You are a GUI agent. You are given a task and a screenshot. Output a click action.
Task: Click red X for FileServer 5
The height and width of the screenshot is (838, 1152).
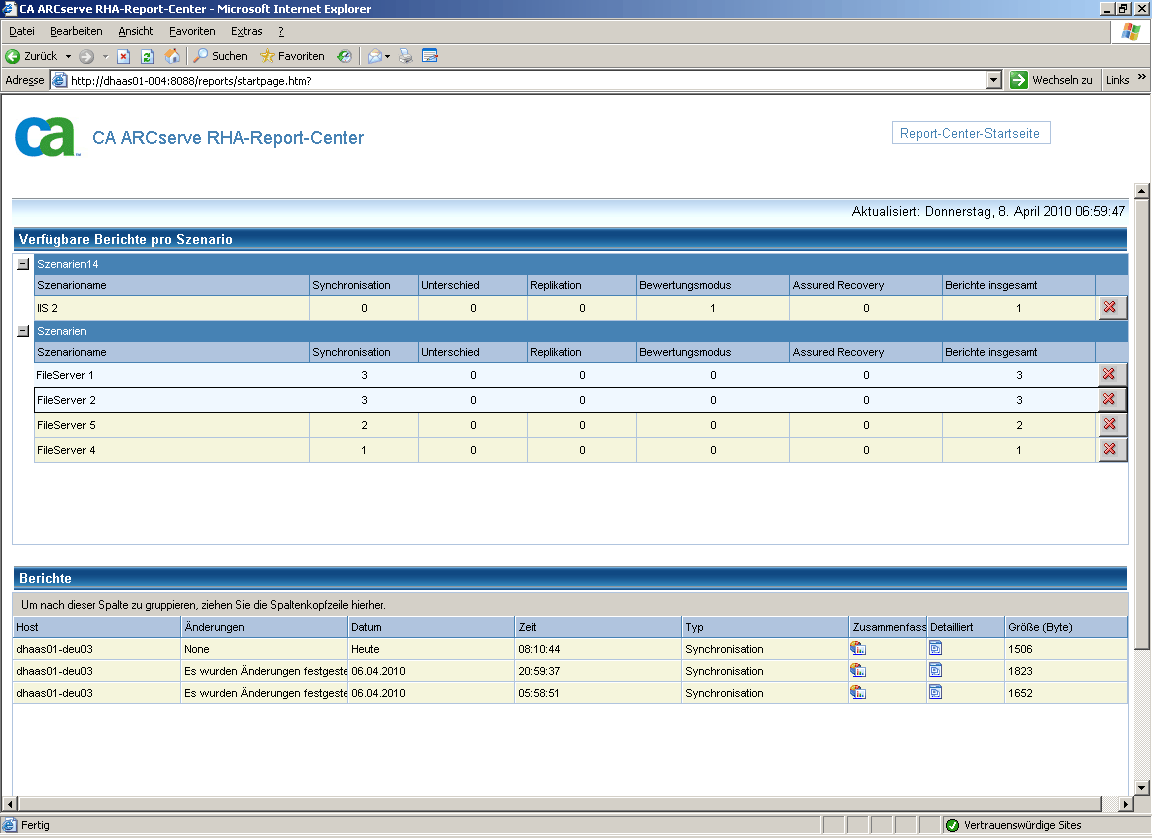[1108, 424]
